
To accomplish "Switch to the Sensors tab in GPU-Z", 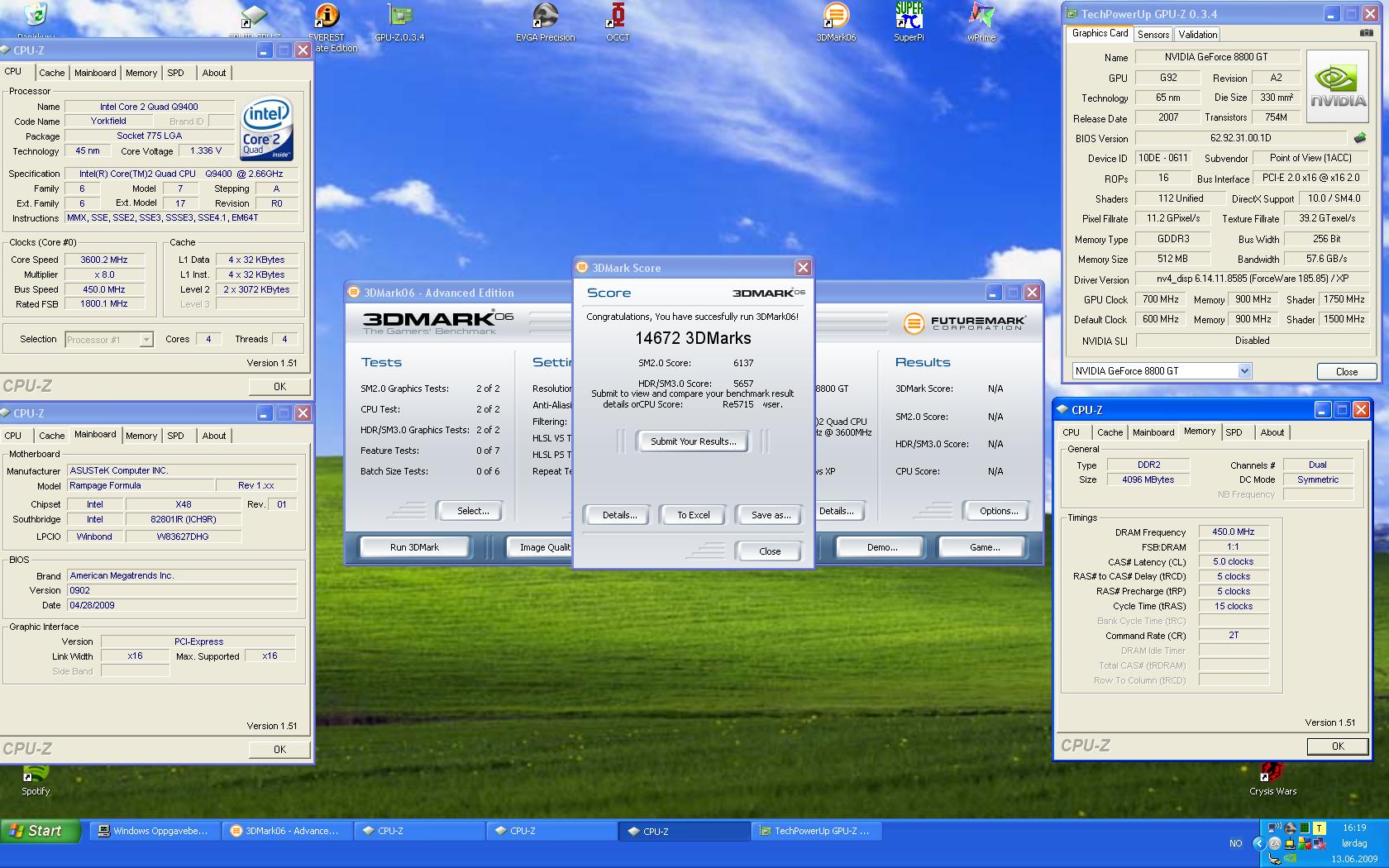I will click(x=1153, y=34).
